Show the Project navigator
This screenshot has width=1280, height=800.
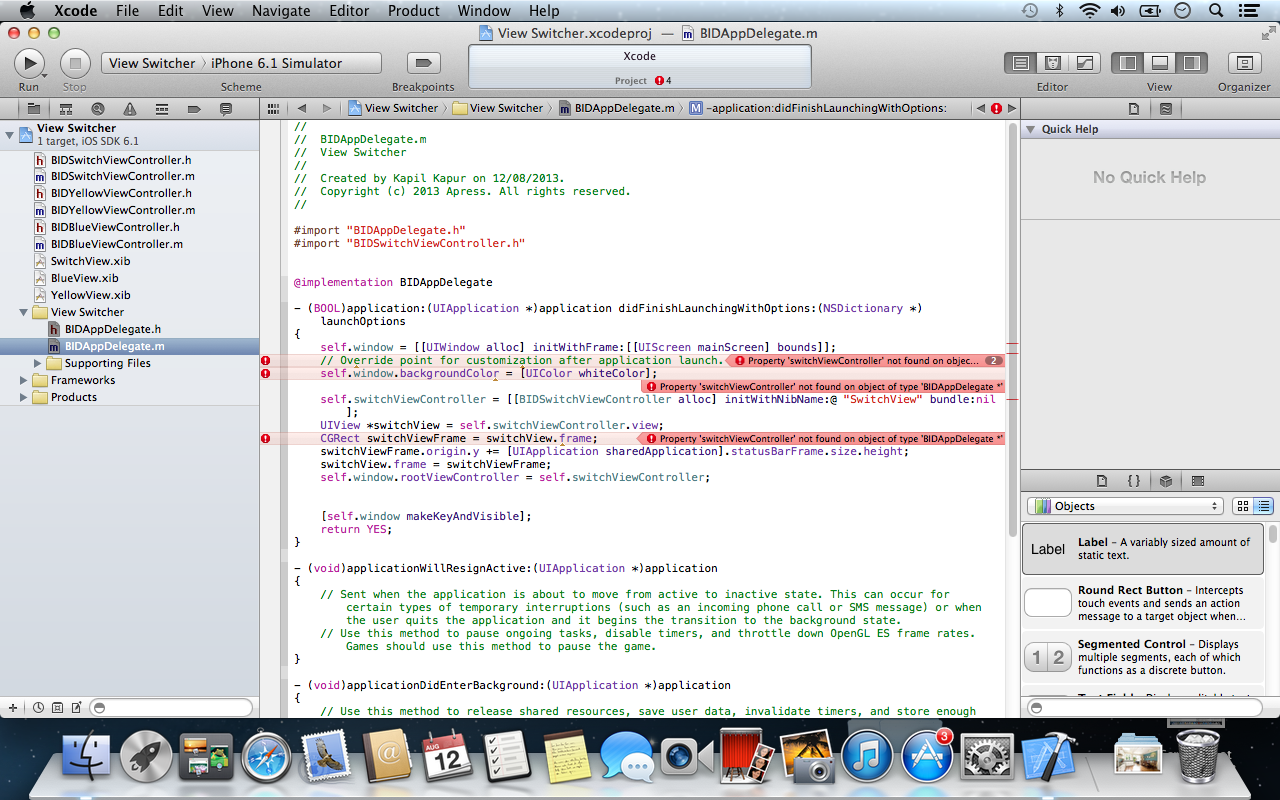(x=33, y=108)
